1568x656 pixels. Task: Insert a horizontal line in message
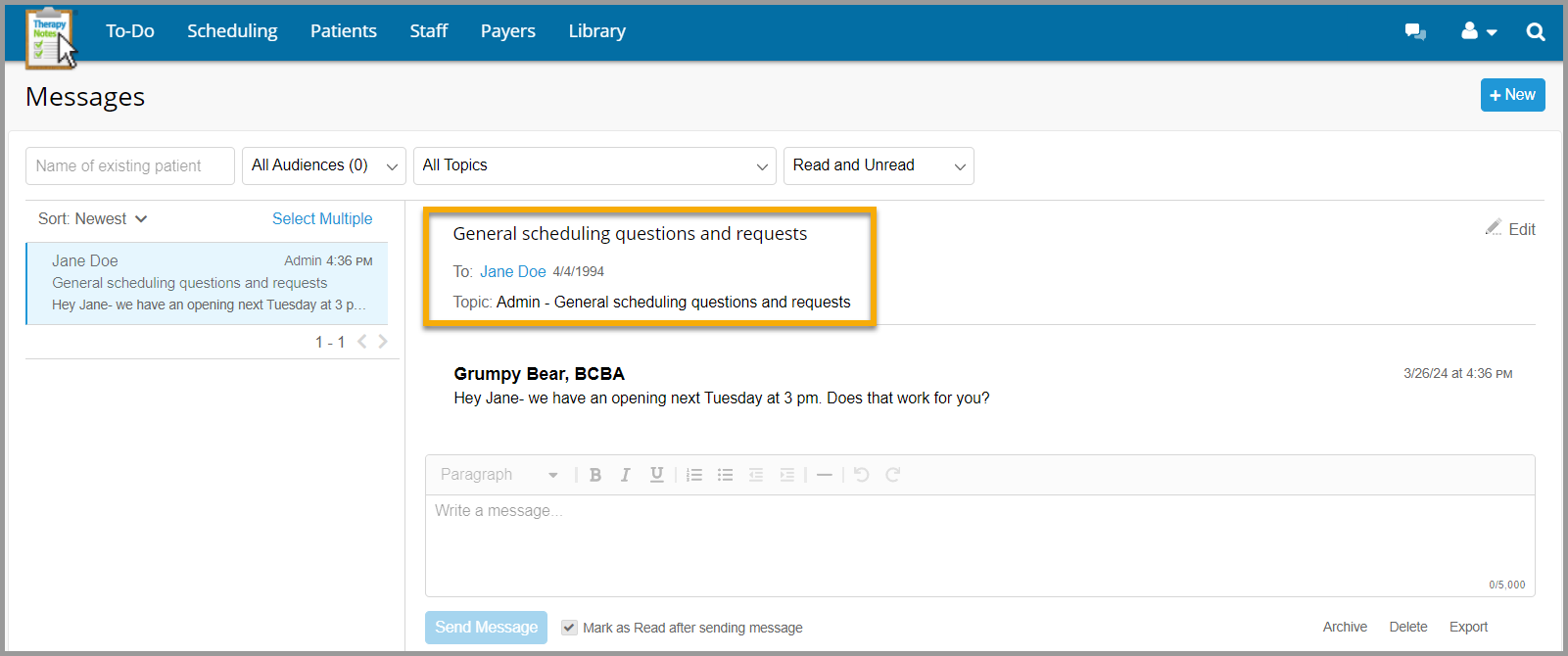(x=824, y=475)
